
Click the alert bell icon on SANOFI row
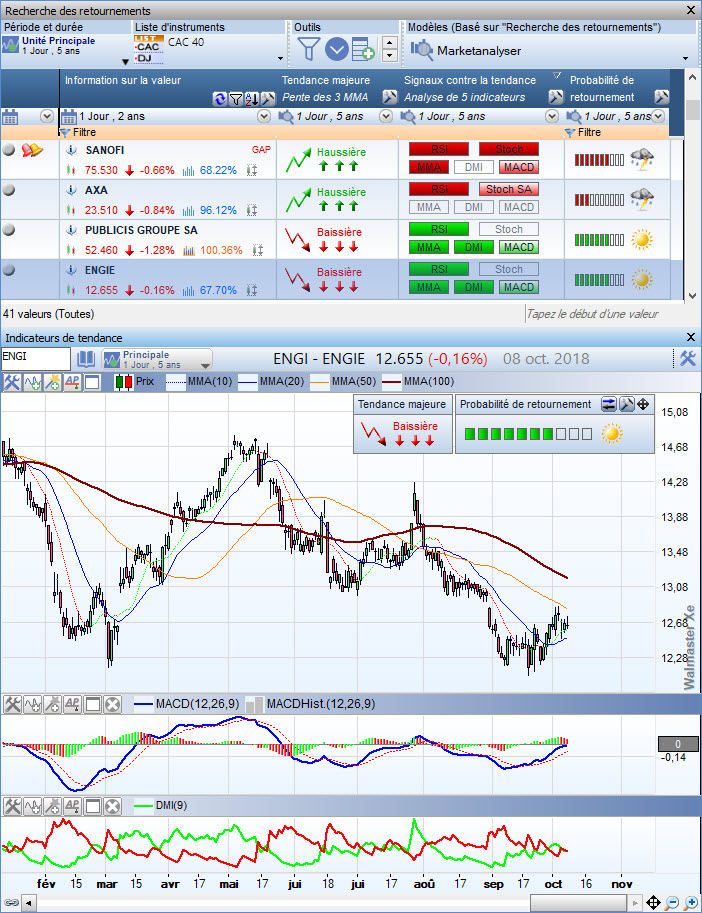click(x=32, y=150)
